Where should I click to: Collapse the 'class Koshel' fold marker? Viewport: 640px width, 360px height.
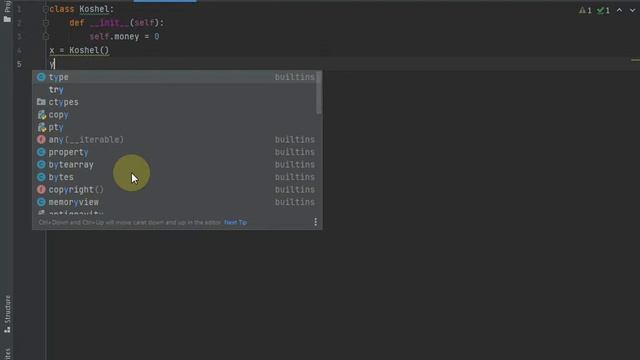click(45, 9)
